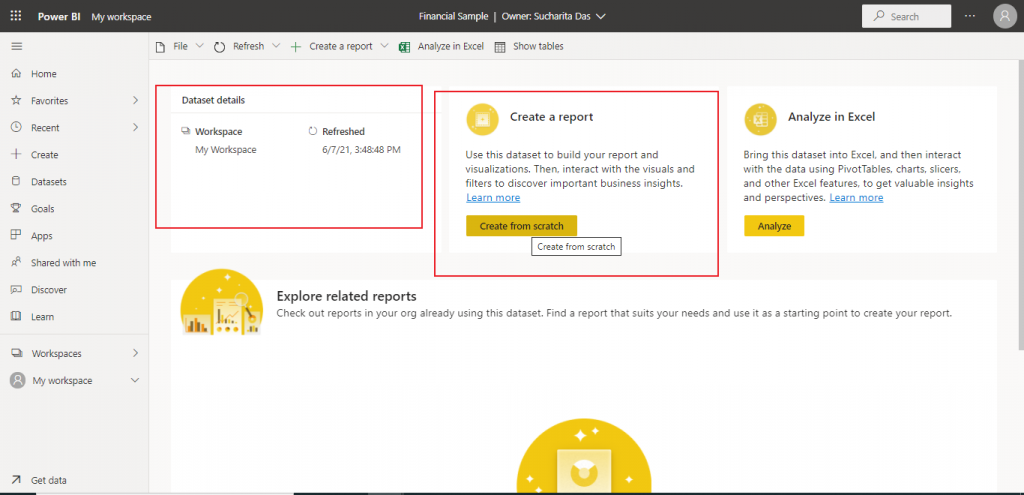Image resolution: width=1024 pixels, height=495 pixels.
Task: Open Datasets in the sidebar
Action: pos(74,182)
